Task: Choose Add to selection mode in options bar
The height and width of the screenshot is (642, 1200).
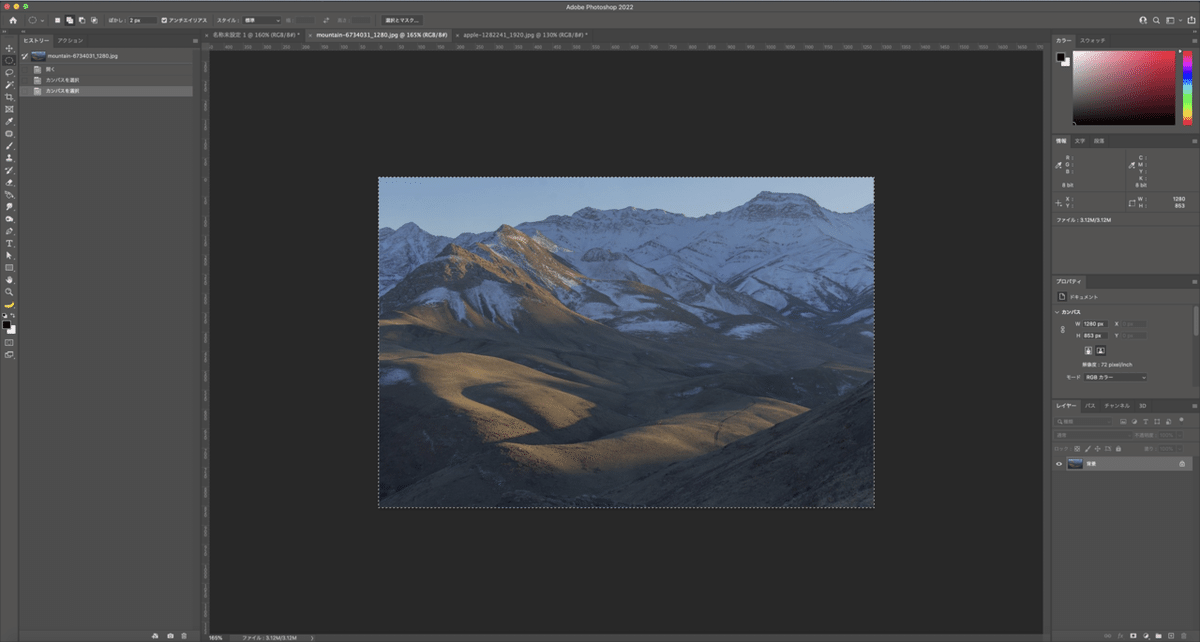Action: (x=70, y=20)
